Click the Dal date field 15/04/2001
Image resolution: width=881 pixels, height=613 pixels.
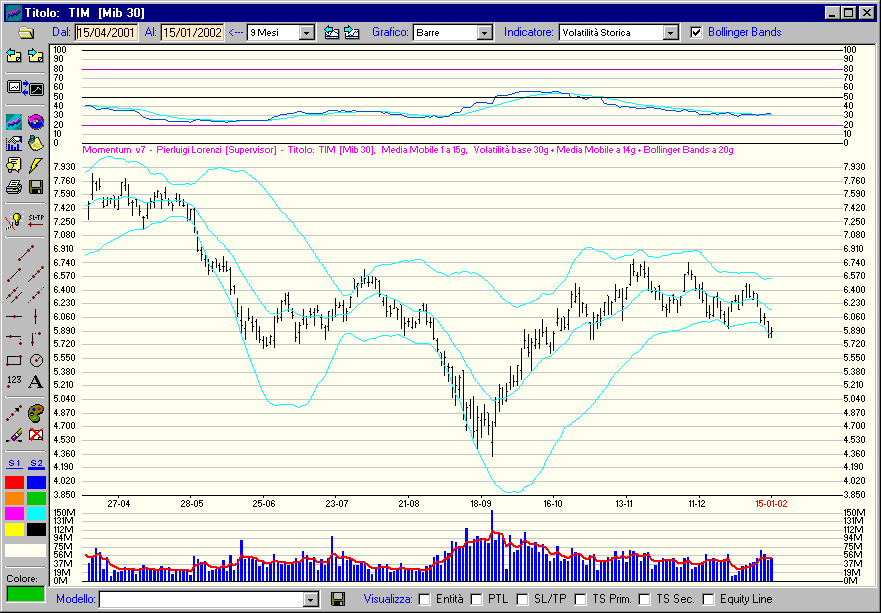click(x=106, y=33)
